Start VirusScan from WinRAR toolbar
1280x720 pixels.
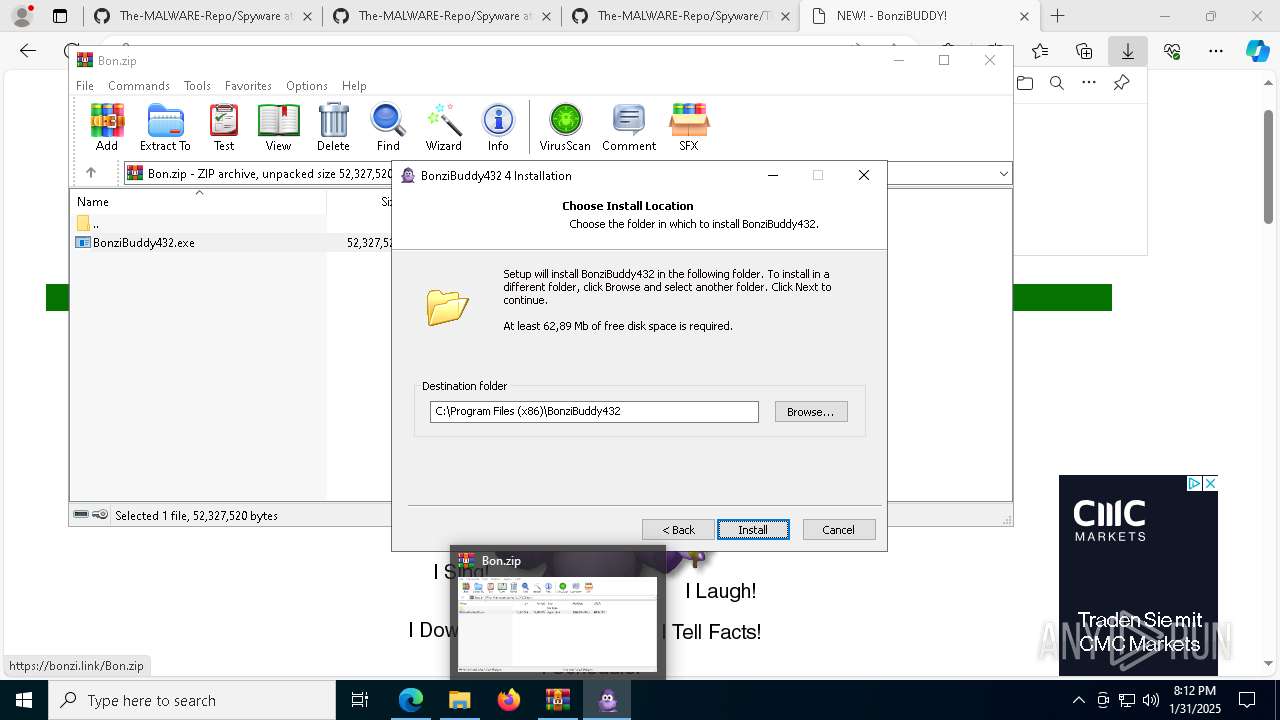click(x=565, y=127)
